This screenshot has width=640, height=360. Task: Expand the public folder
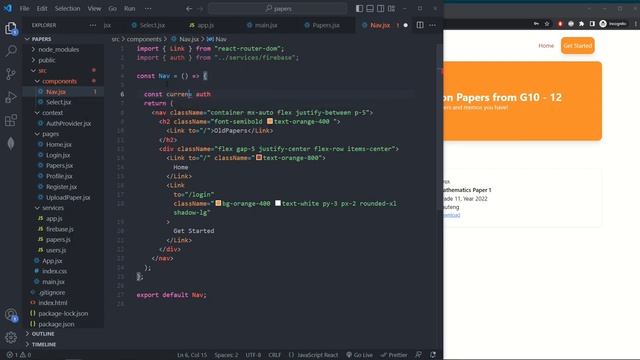pyautogui.click(x=47, y=60)
